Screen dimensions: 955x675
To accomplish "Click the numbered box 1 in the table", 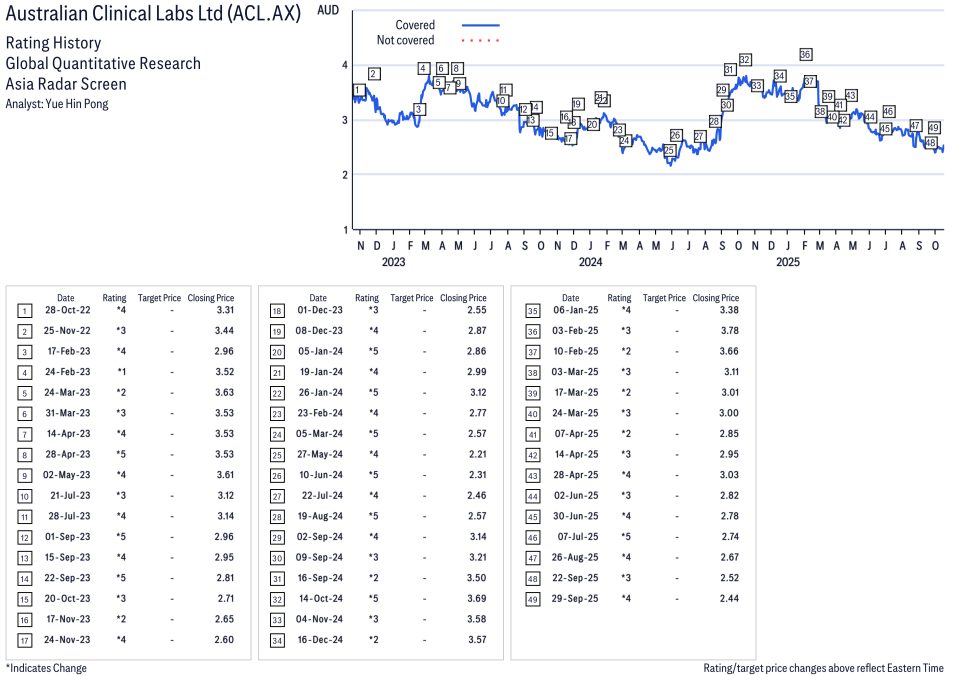I will pos(24,311).
